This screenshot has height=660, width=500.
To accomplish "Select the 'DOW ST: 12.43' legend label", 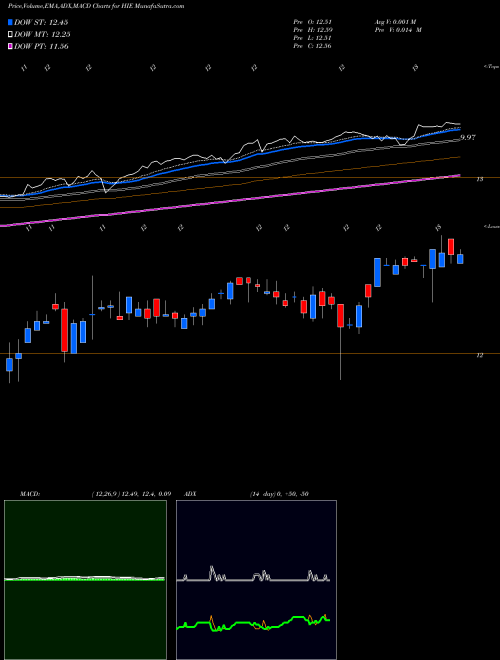I will tap(41, 22).
